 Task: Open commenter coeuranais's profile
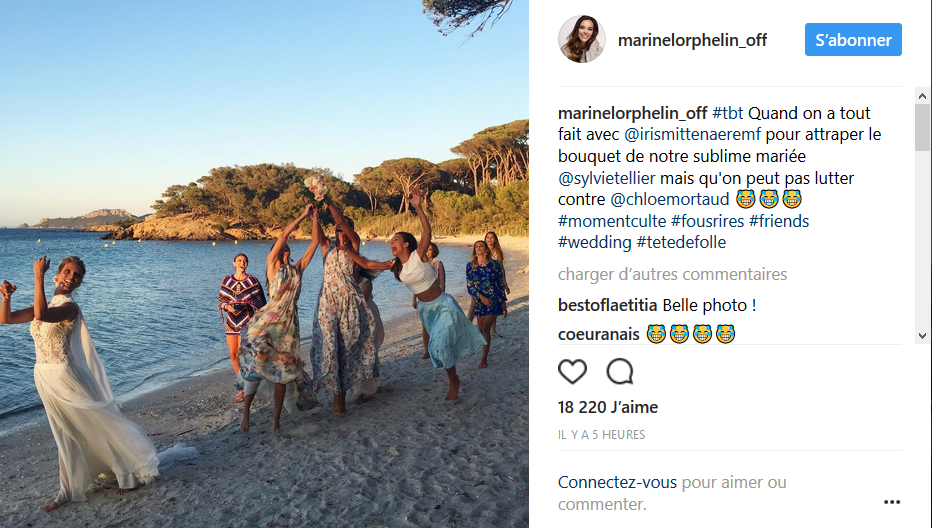click(x=599, y=334)
